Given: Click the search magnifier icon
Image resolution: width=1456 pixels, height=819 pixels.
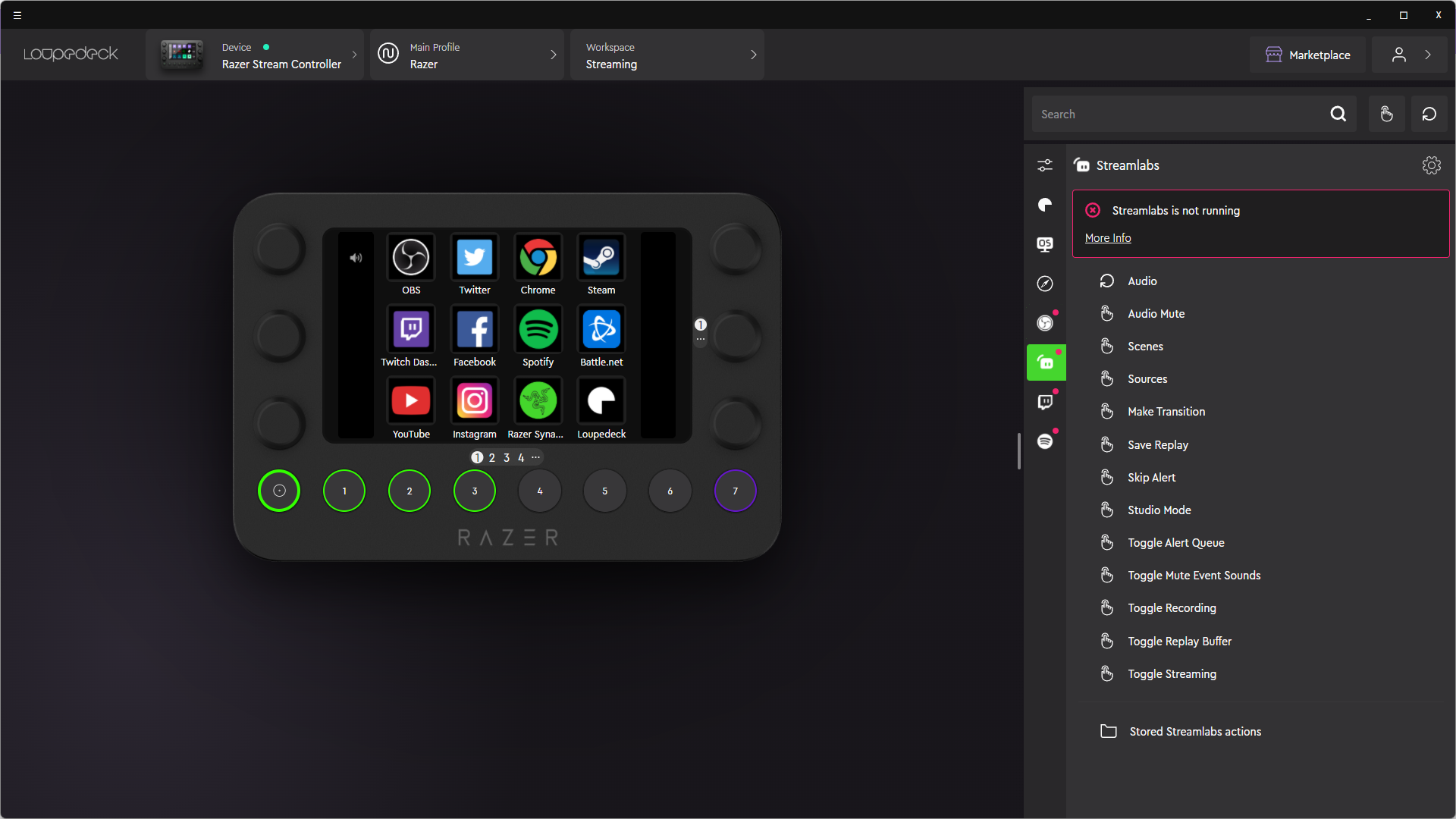Looking at the screenshot, I should pos(1338,115).
